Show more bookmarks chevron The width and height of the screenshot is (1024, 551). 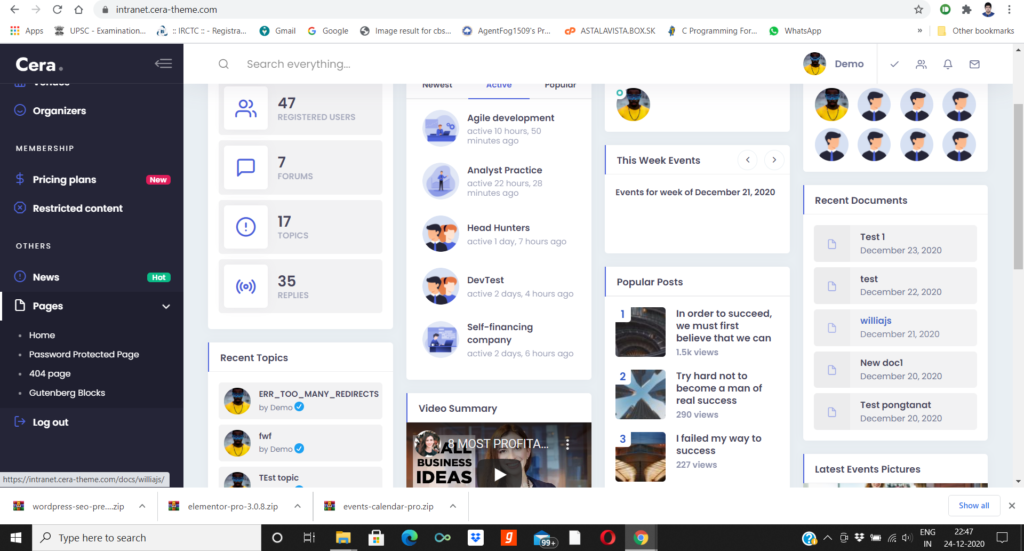920,31
